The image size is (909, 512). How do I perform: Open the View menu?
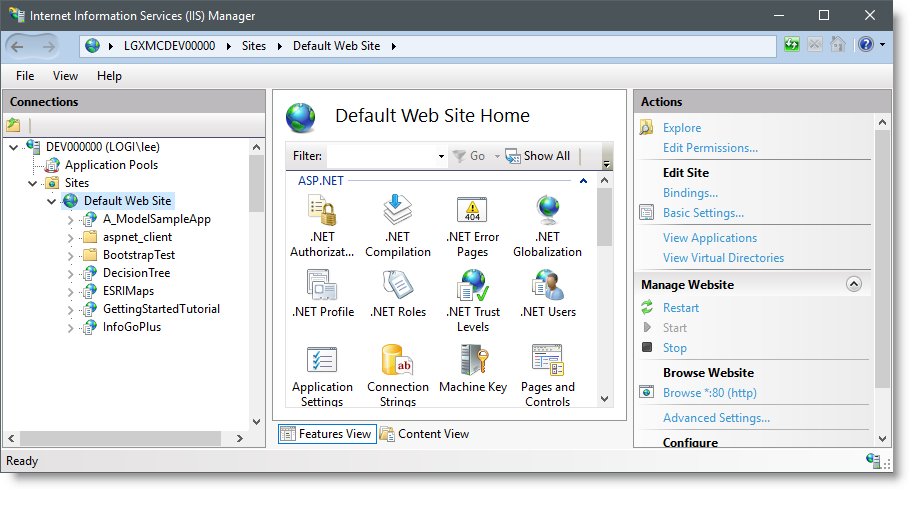[65, 76]
